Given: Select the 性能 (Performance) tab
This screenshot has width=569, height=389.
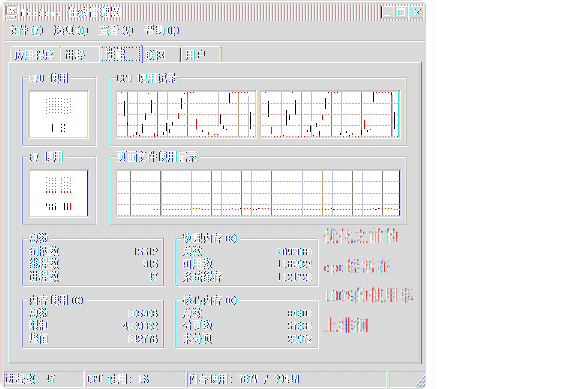Looking at the screenshot, I should [121, 54].
